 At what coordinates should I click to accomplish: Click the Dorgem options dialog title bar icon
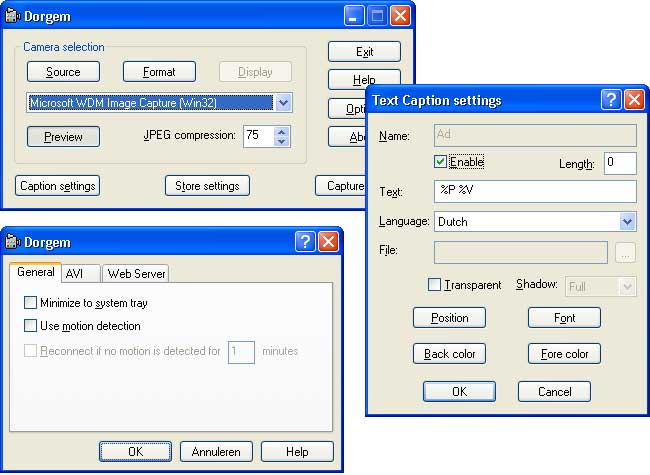pos(13,241)
